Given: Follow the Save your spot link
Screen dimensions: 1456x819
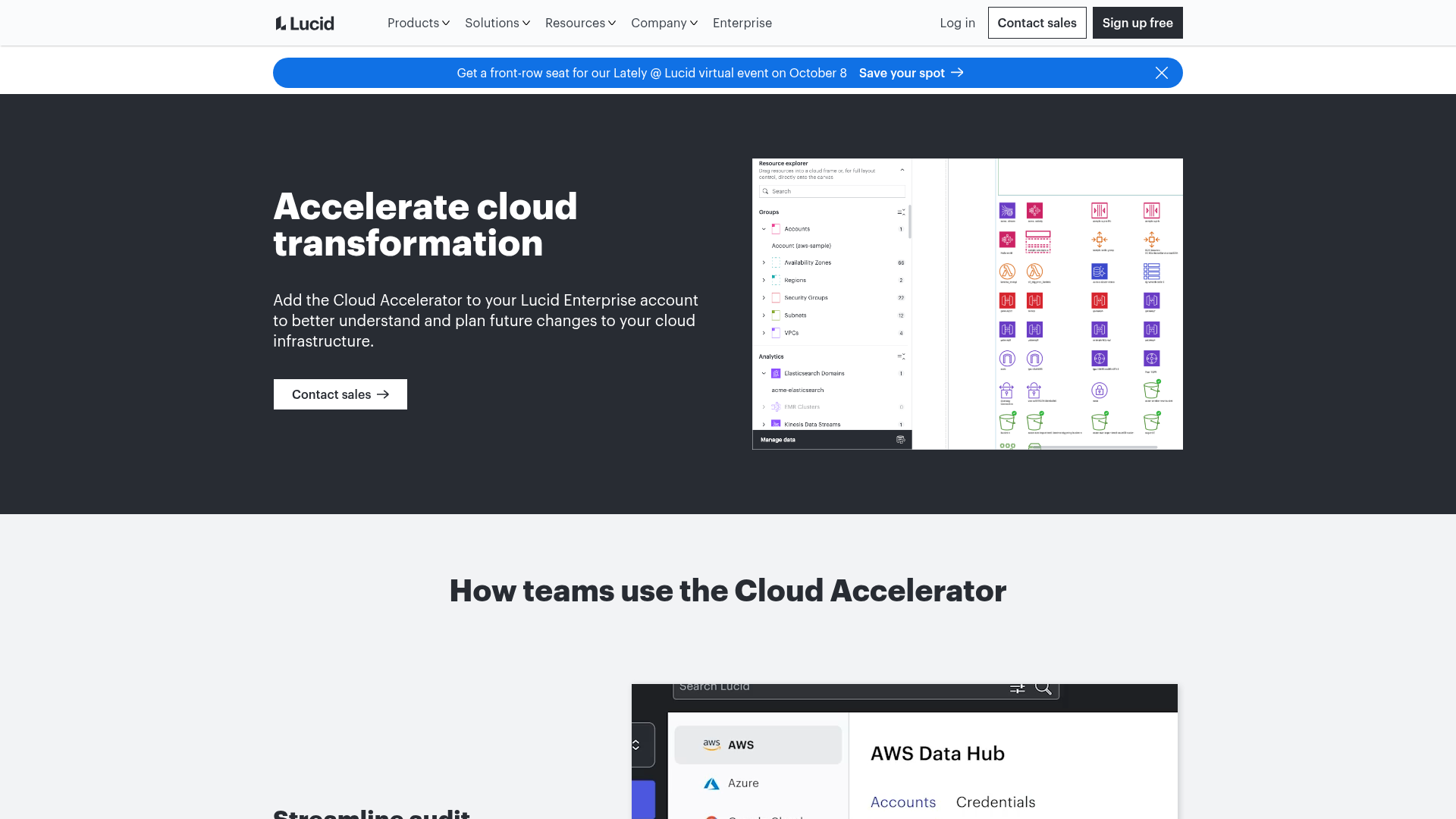Looking at the screenshot, I should click(911, 73).
